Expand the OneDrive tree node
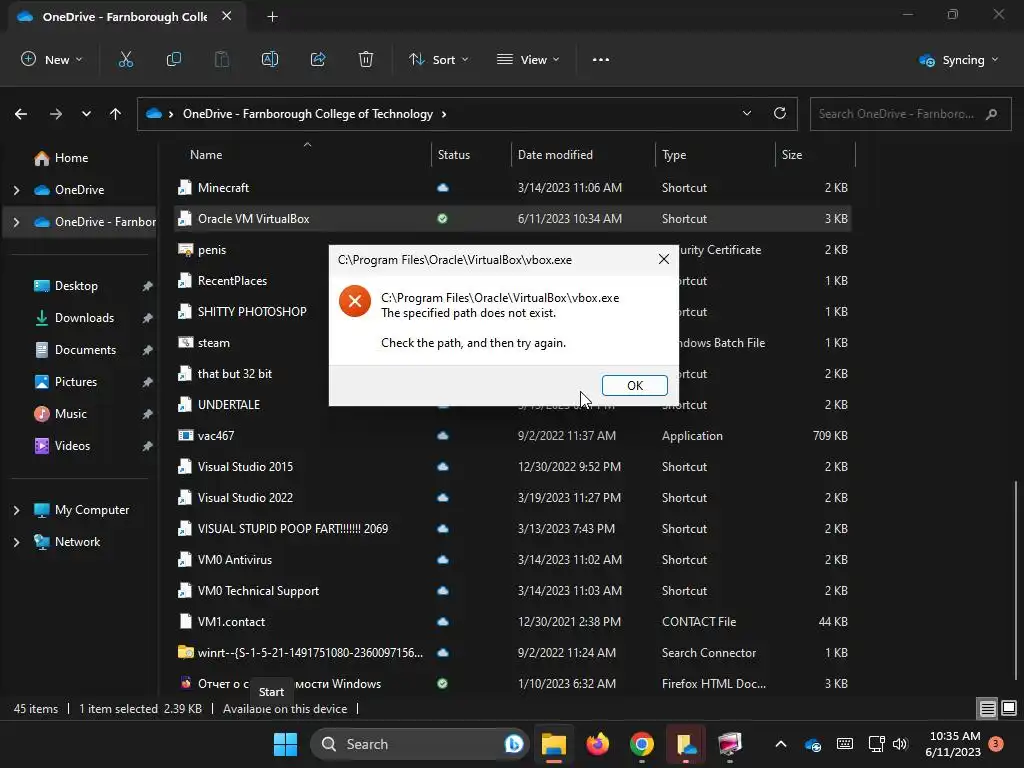This screenshot has height=768, width=1024. tap(17, 190)
